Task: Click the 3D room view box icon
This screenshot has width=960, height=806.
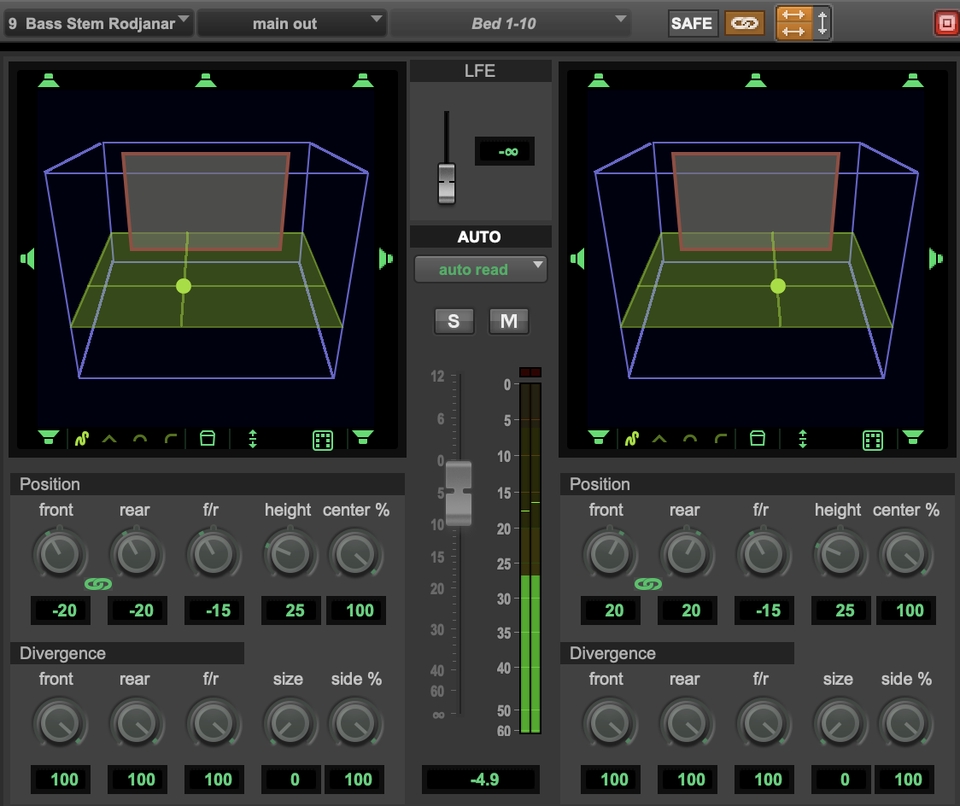Action: 207,438
